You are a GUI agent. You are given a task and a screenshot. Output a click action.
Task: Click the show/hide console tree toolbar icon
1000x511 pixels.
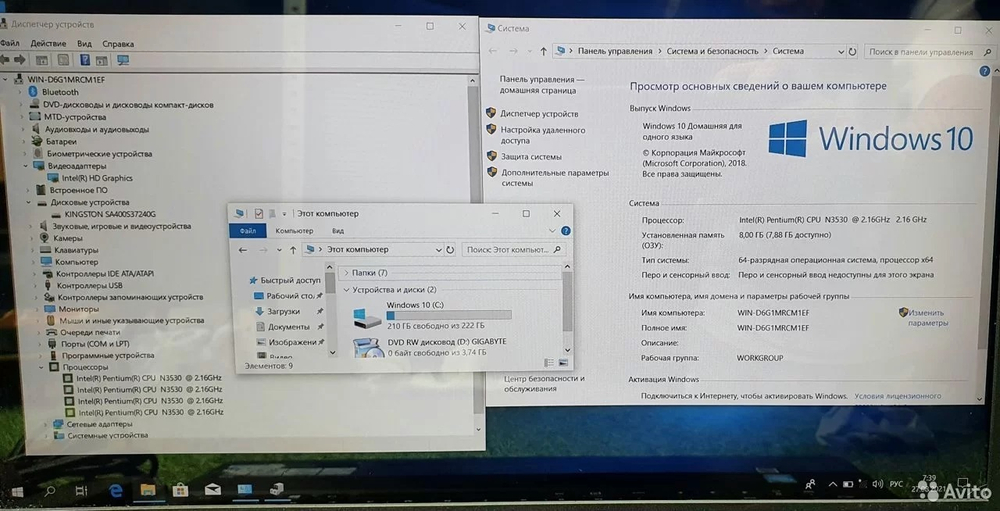tap(41, 60)
